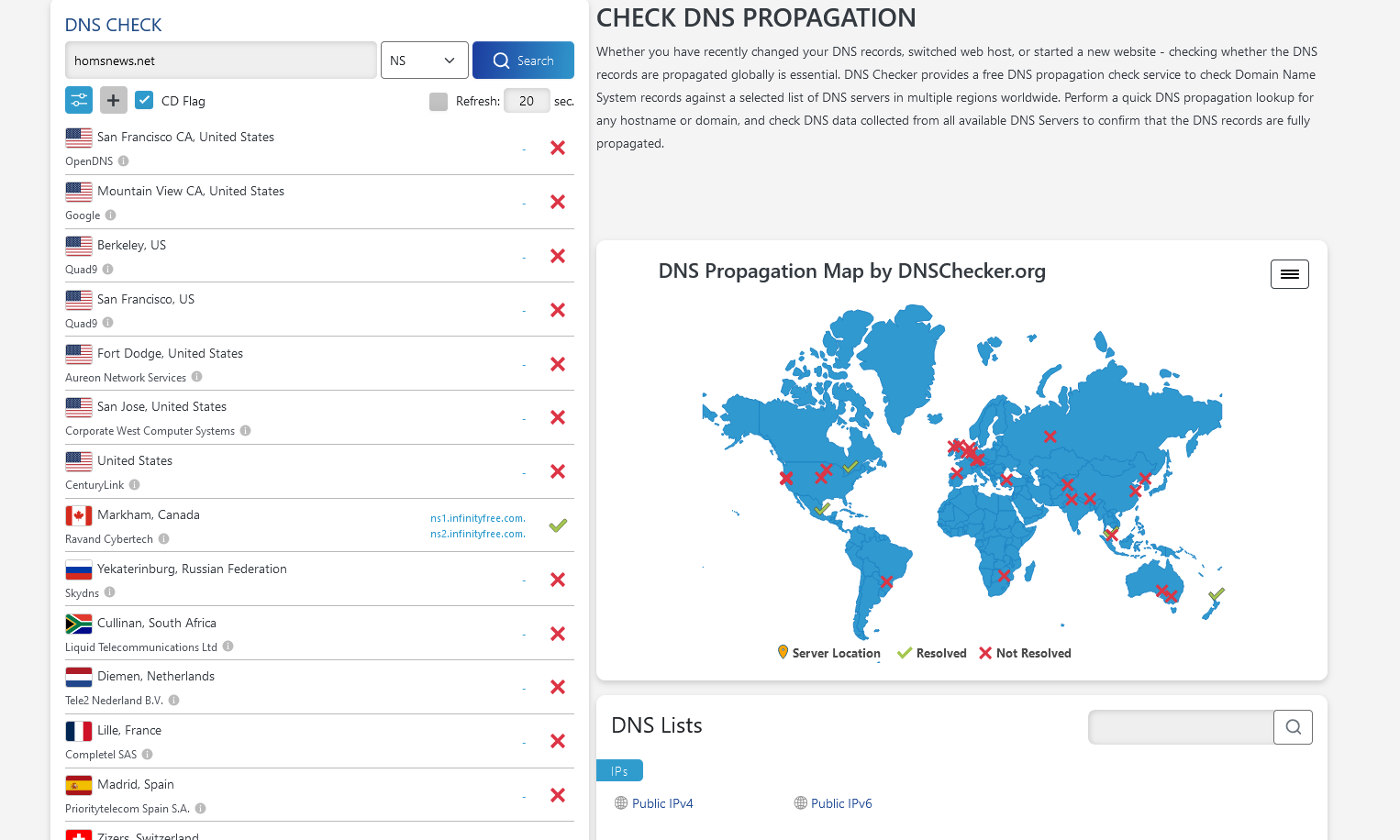Click South Africa flag in Cullinan row

[x=79, y=624]
